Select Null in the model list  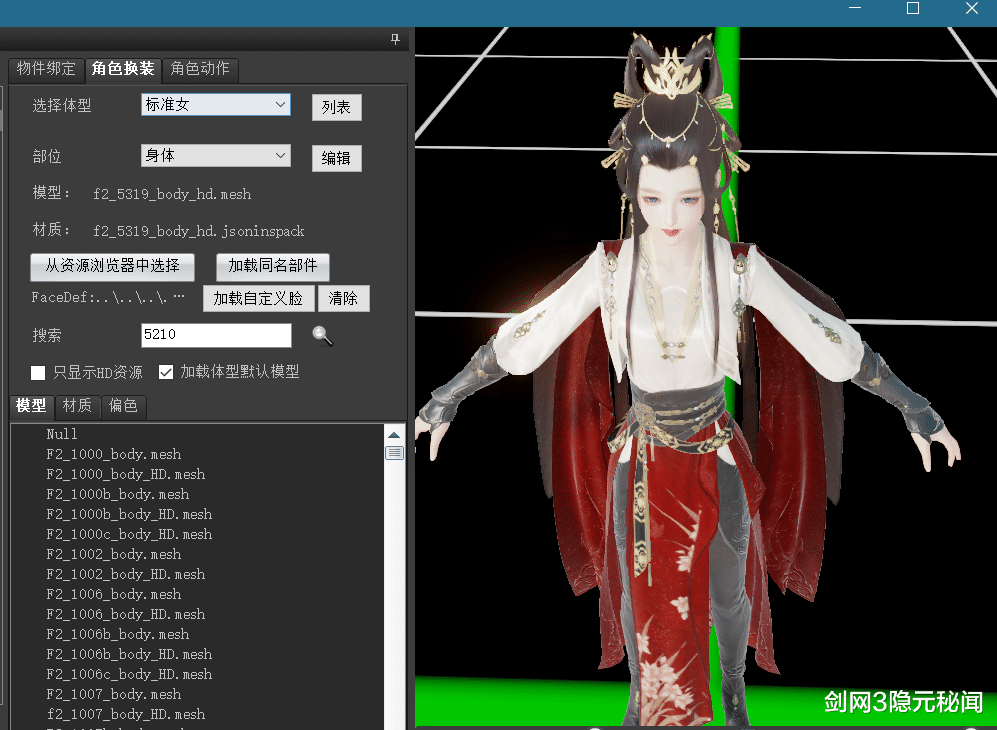pyautogui.click(x=62, y=434)
